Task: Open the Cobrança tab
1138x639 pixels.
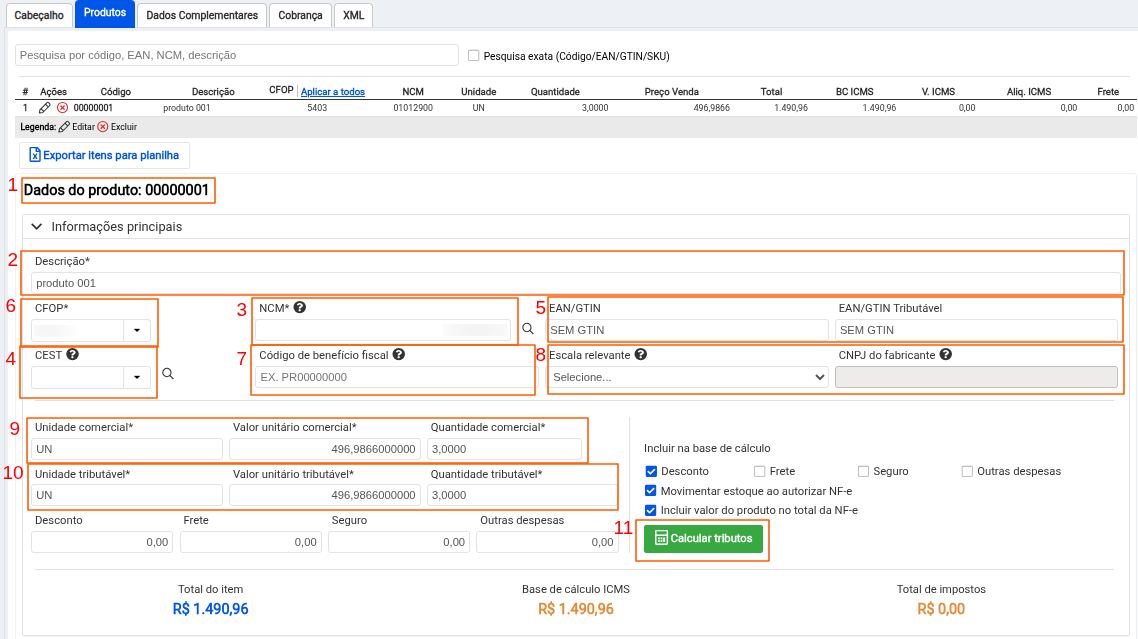Action: 300,15
